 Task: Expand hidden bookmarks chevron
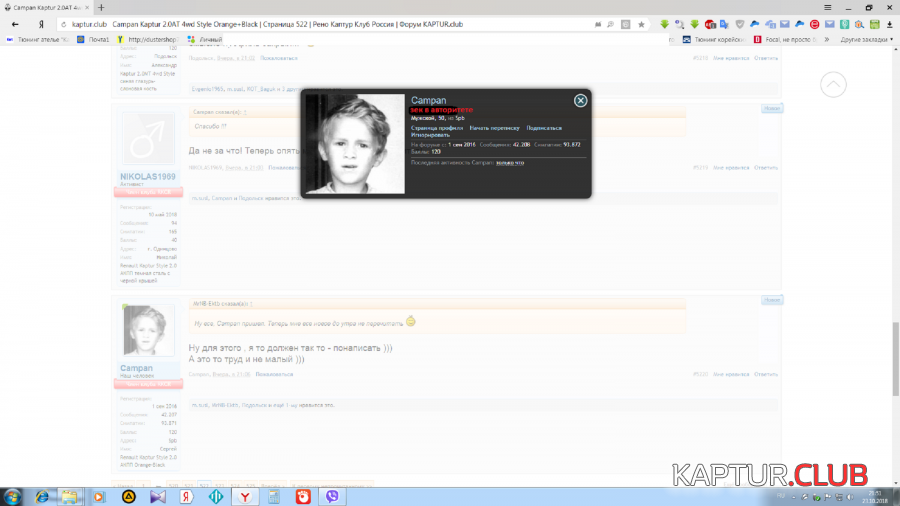[827, 40]
